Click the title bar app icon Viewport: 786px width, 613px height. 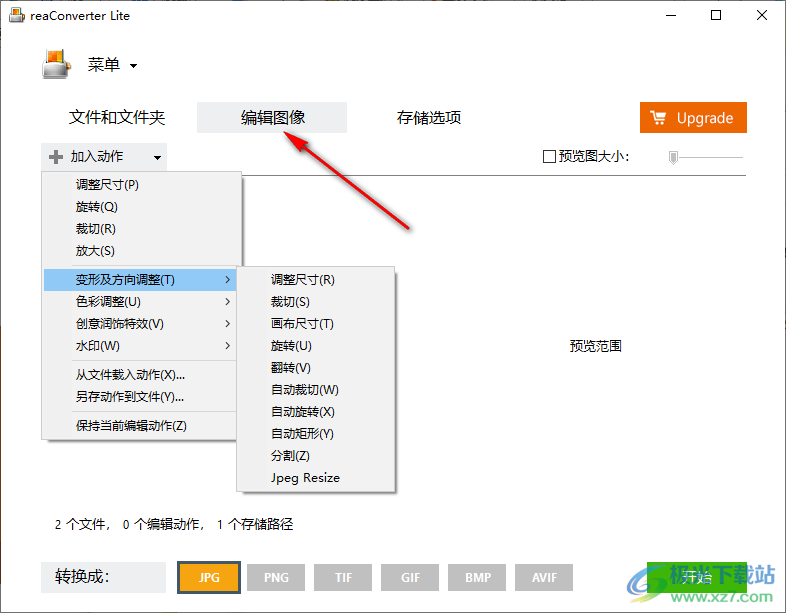17,16
